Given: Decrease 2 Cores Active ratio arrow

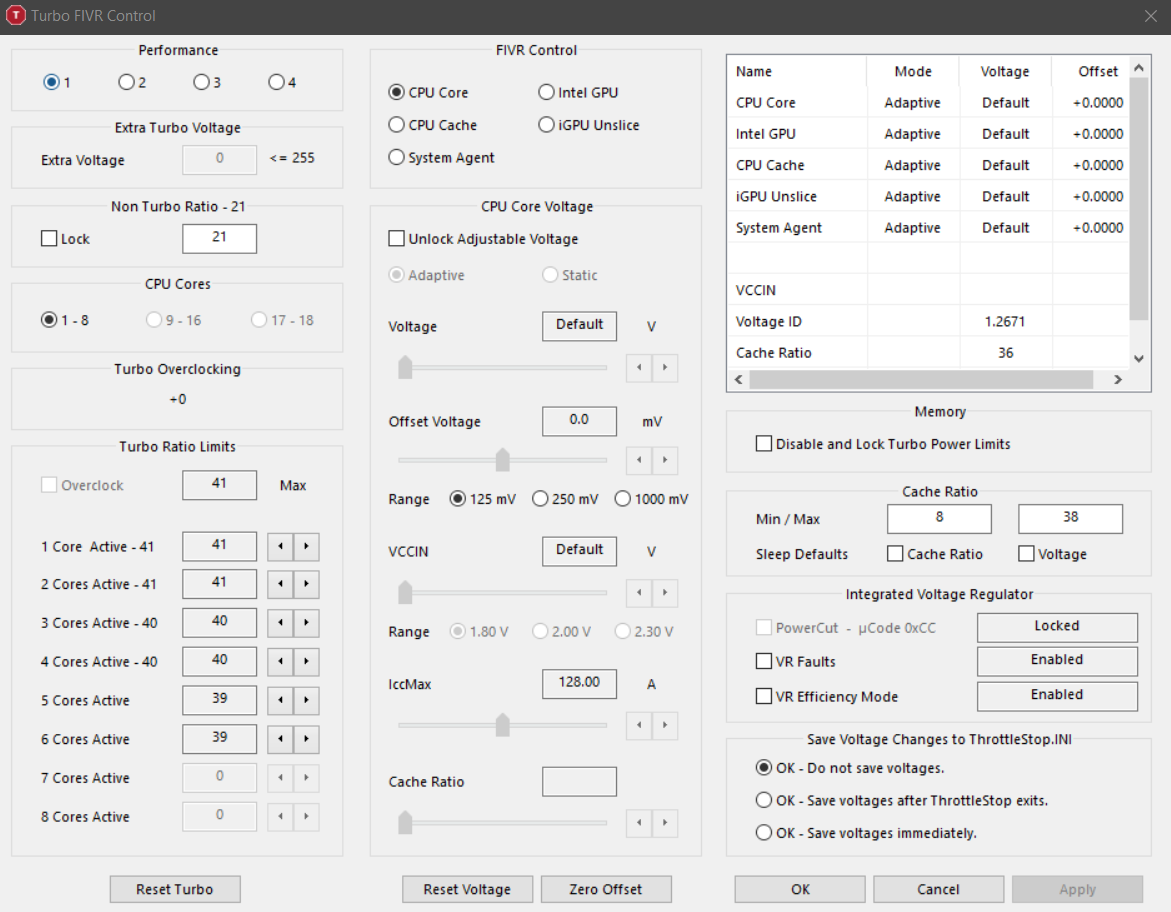Looking at the screenshot, I should (280, 583).
